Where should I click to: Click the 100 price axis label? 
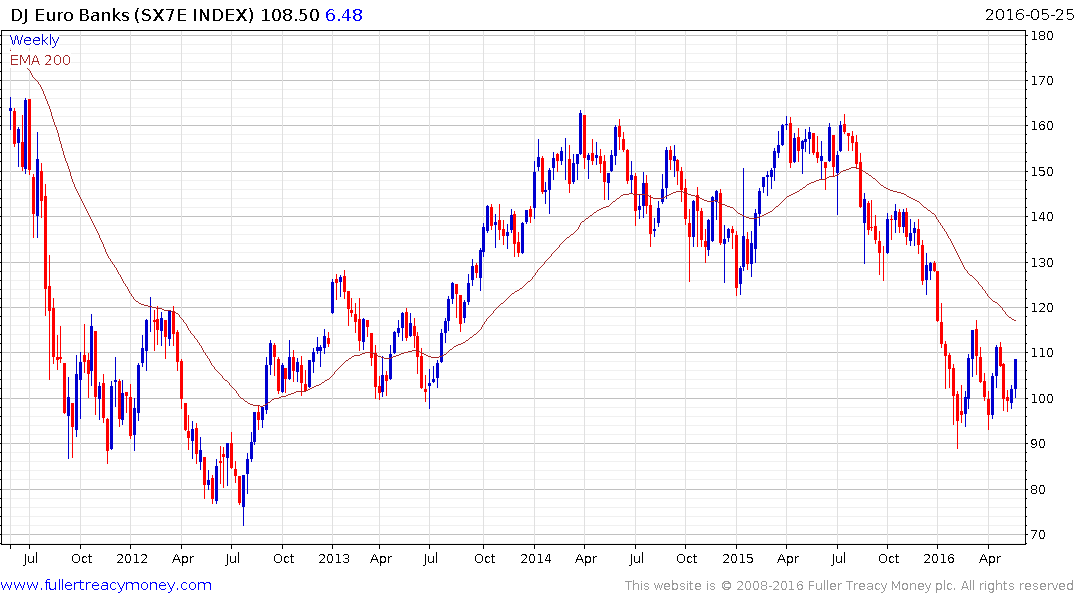coord(1042,398)
